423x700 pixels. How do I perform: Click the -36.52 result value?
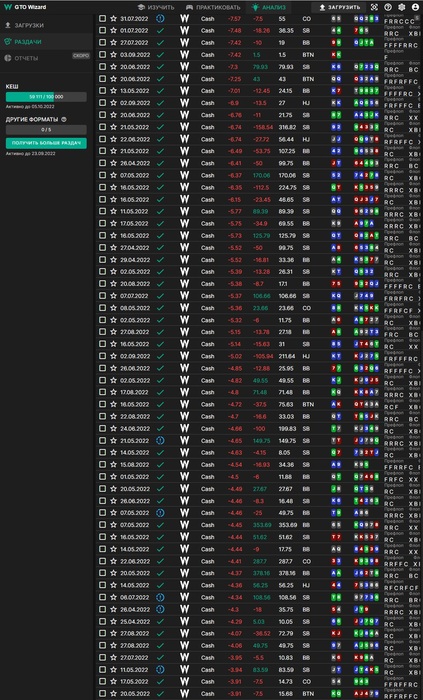point(261,633)
